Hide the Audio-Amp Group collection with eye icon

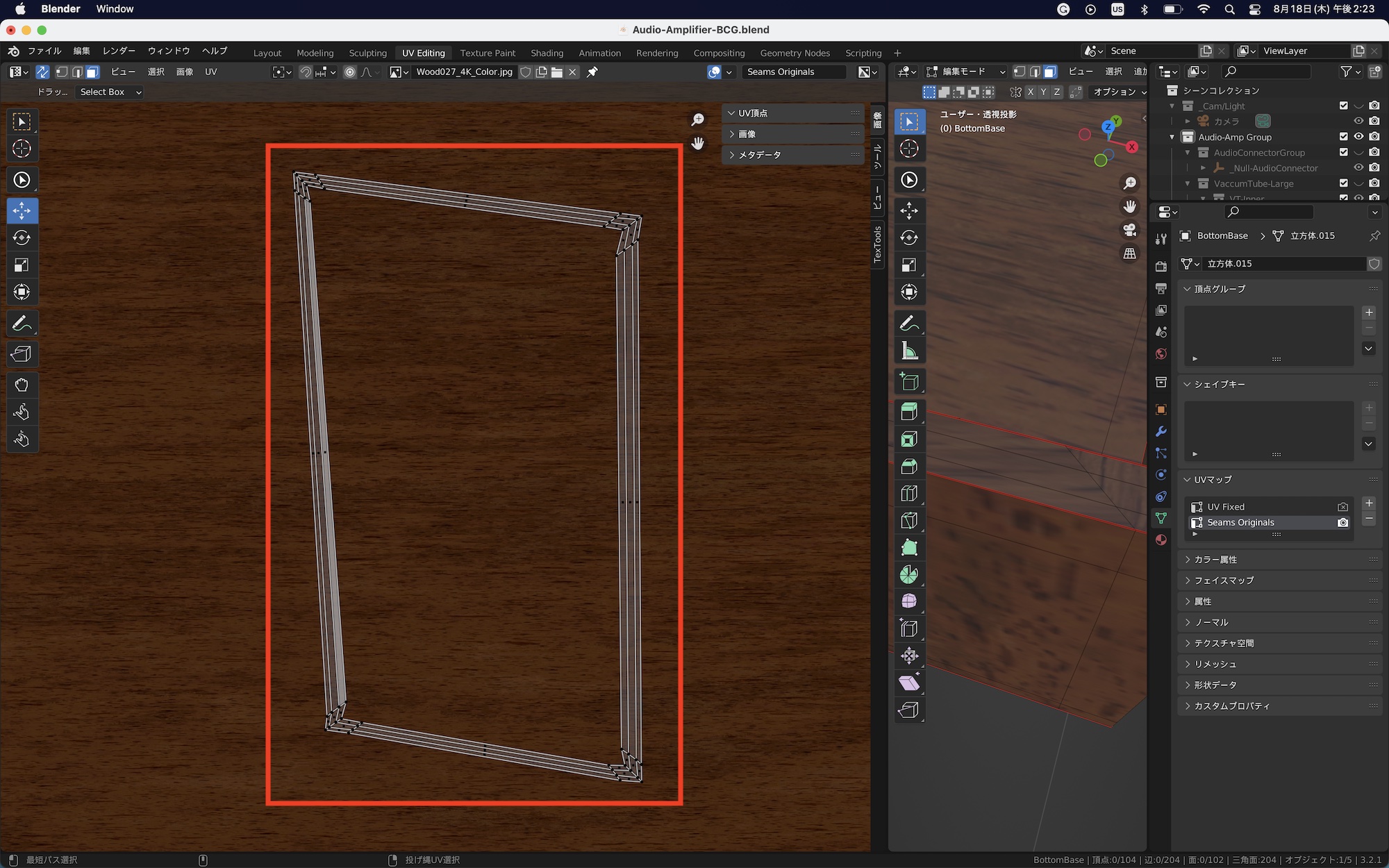tap(1358, 137)
